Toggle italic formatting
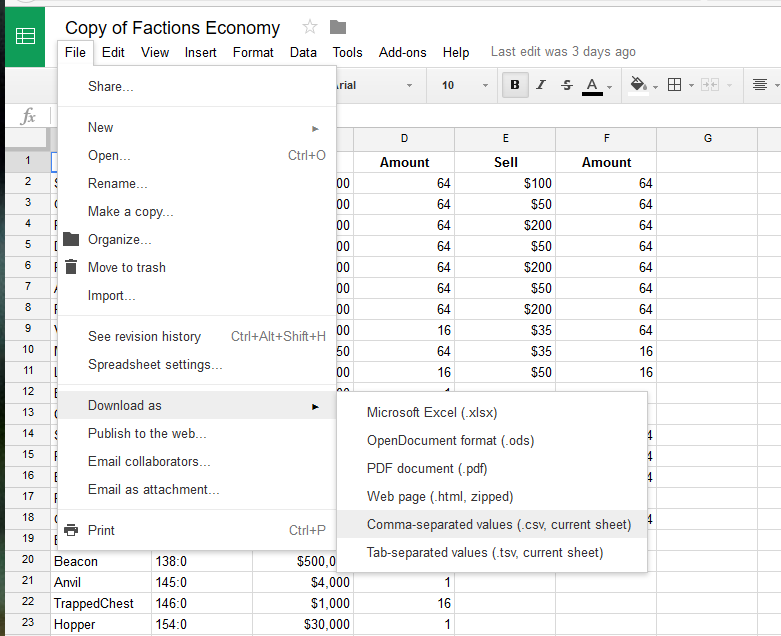This screenshot has width=781, height=636. point(541,85)
